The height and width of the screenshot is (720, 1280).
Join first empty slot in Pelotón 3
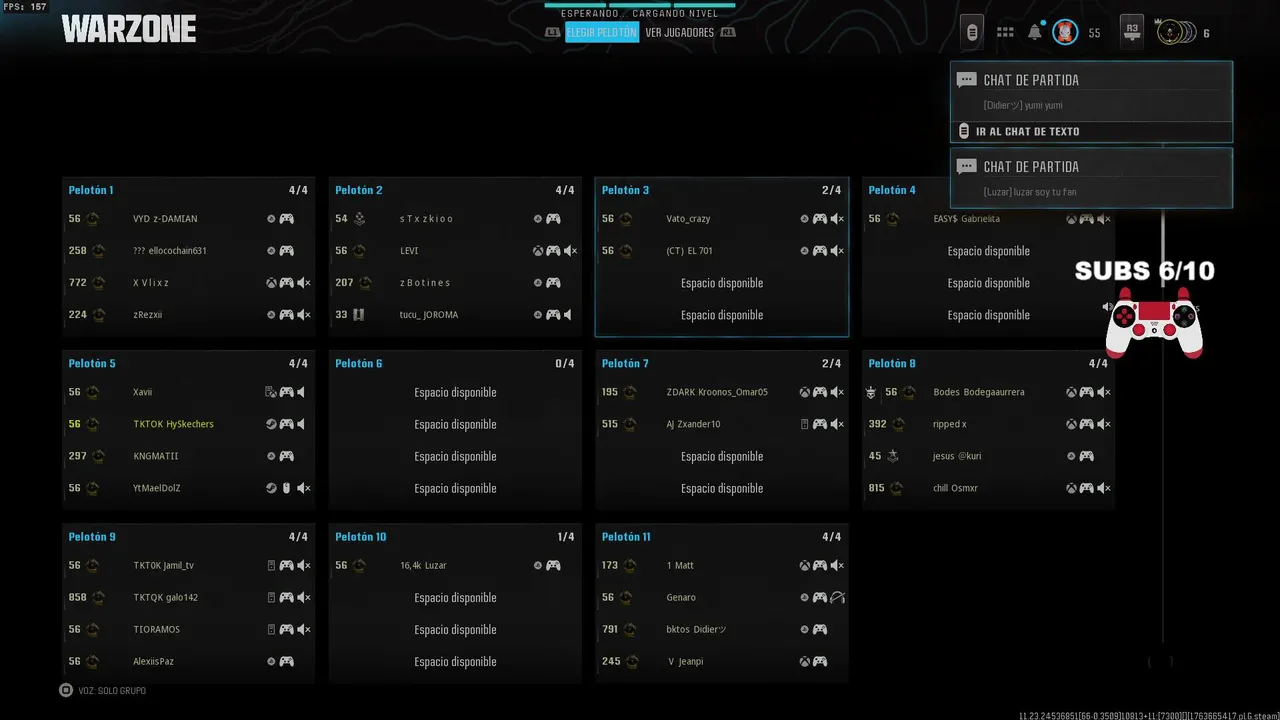(x=722, y=283)
